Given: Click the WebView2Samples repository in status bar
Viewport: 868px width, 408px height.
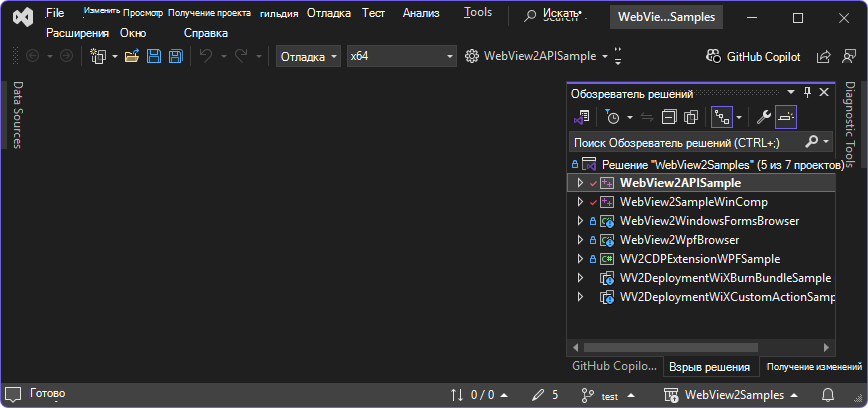Looking at the screenshot, I should 731,395.
